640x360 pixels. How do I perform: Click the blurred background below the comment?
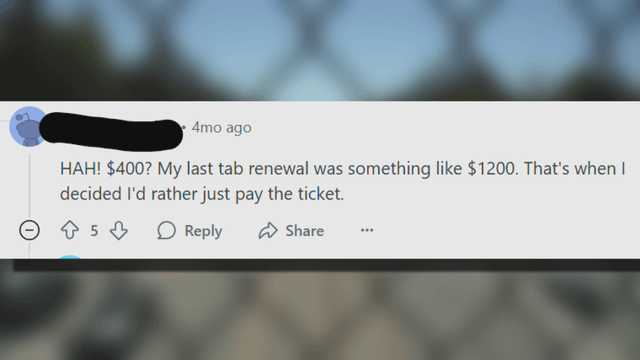[x=320, y=316]
